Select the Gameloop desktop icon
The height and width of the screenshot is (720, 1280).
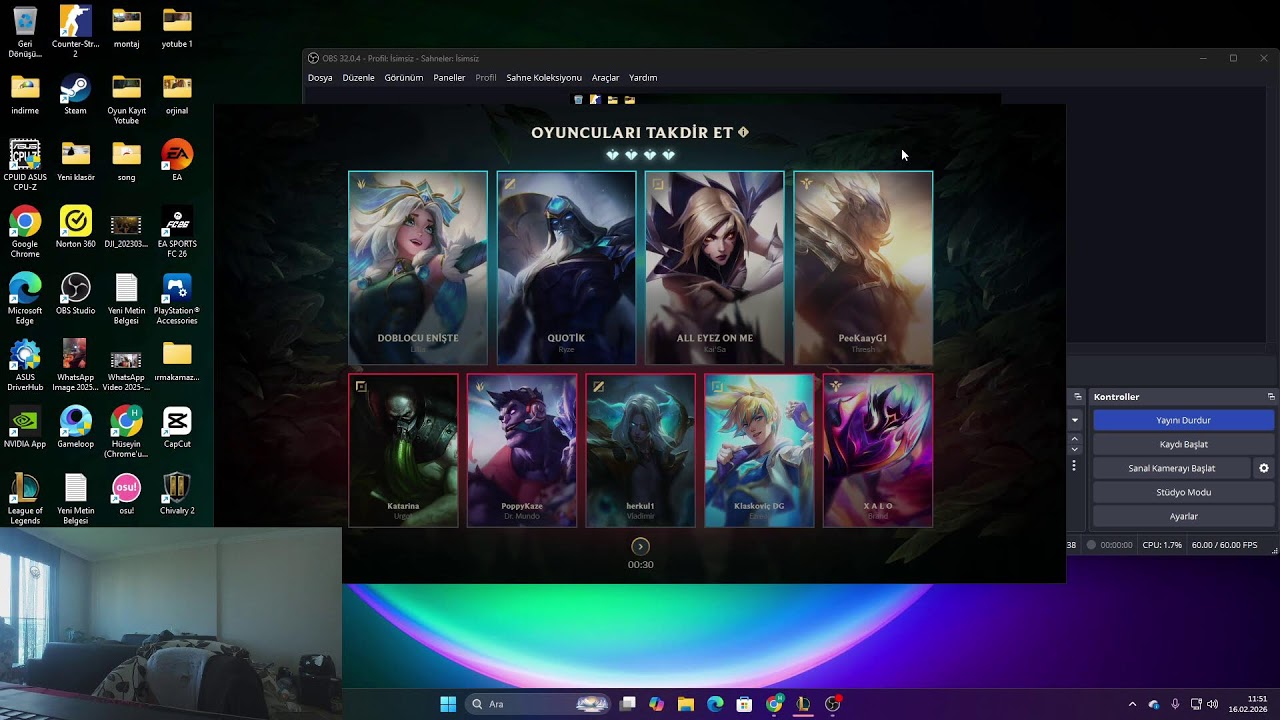pyautogui.click(x=75, y=428)
